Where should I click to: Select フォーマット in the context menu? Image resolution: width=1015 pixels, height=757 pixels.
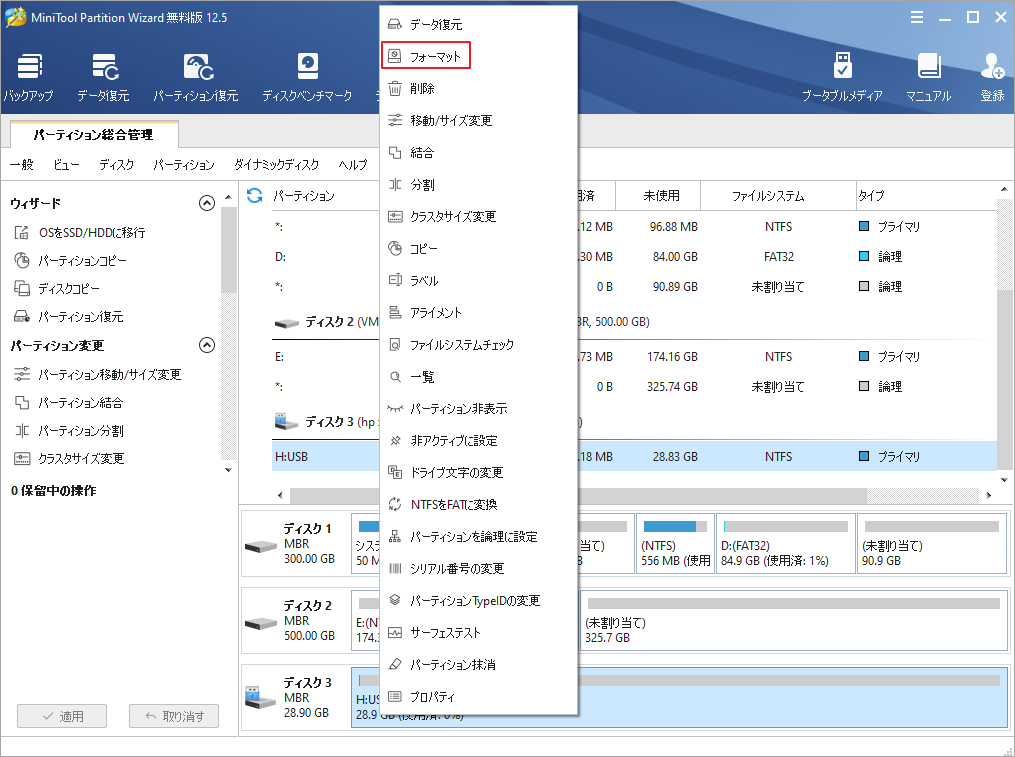[x=426, y=56]
